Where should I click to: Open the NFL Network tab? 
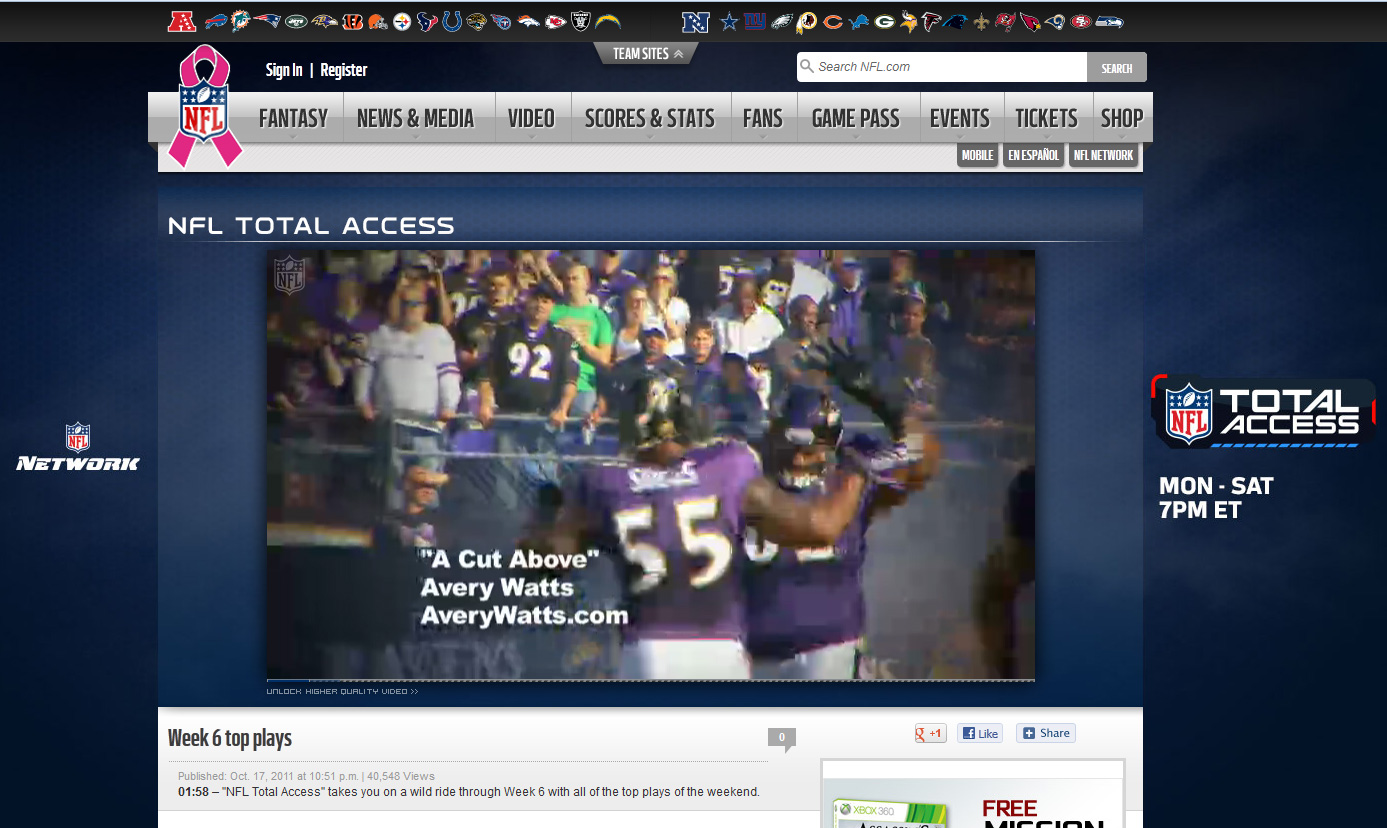[1104, 155]
